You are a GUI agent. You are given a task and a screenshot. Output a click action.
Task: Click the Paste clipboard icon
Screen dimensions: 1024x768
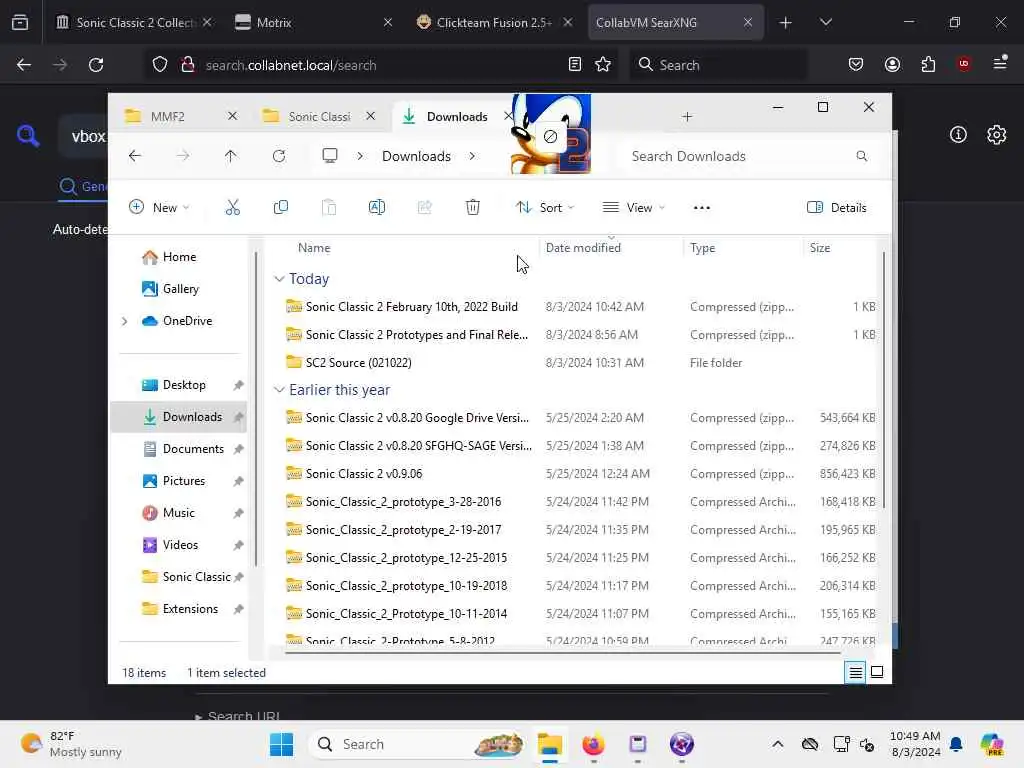pos(329,208)
